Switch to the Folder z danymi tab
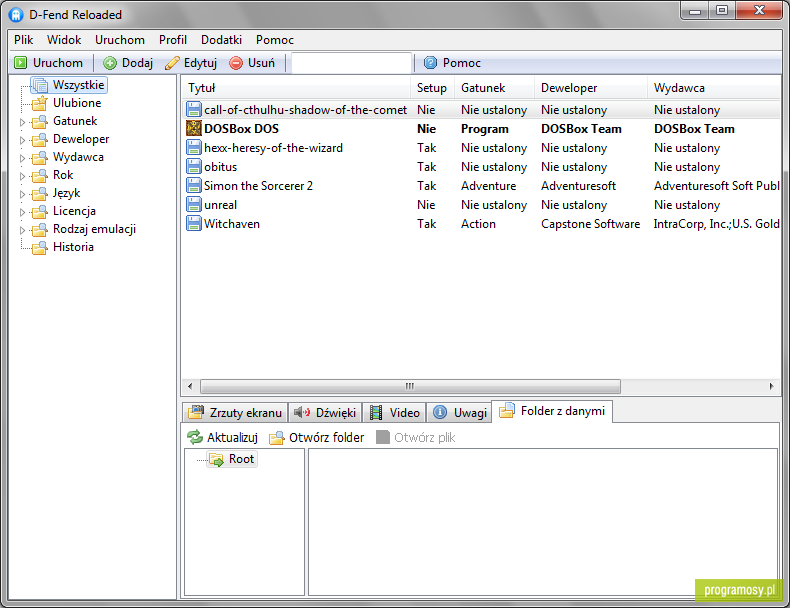 point(552,411)
